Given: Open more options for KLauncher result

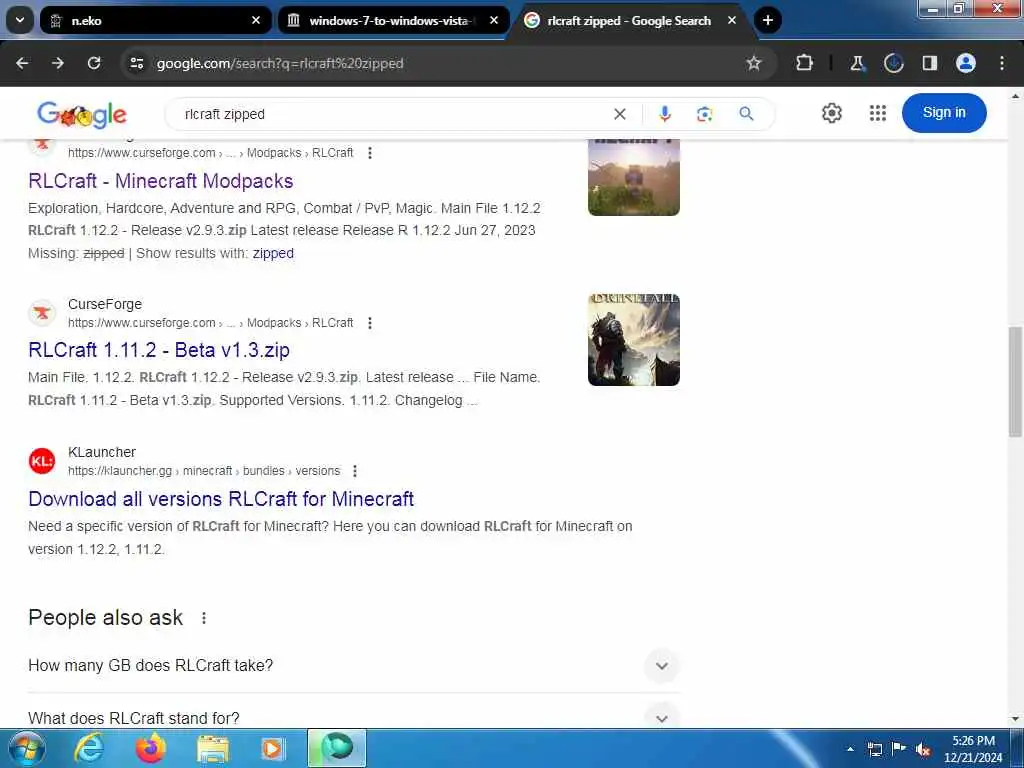Looking at the screenshot, I should [x=355, y=471].
